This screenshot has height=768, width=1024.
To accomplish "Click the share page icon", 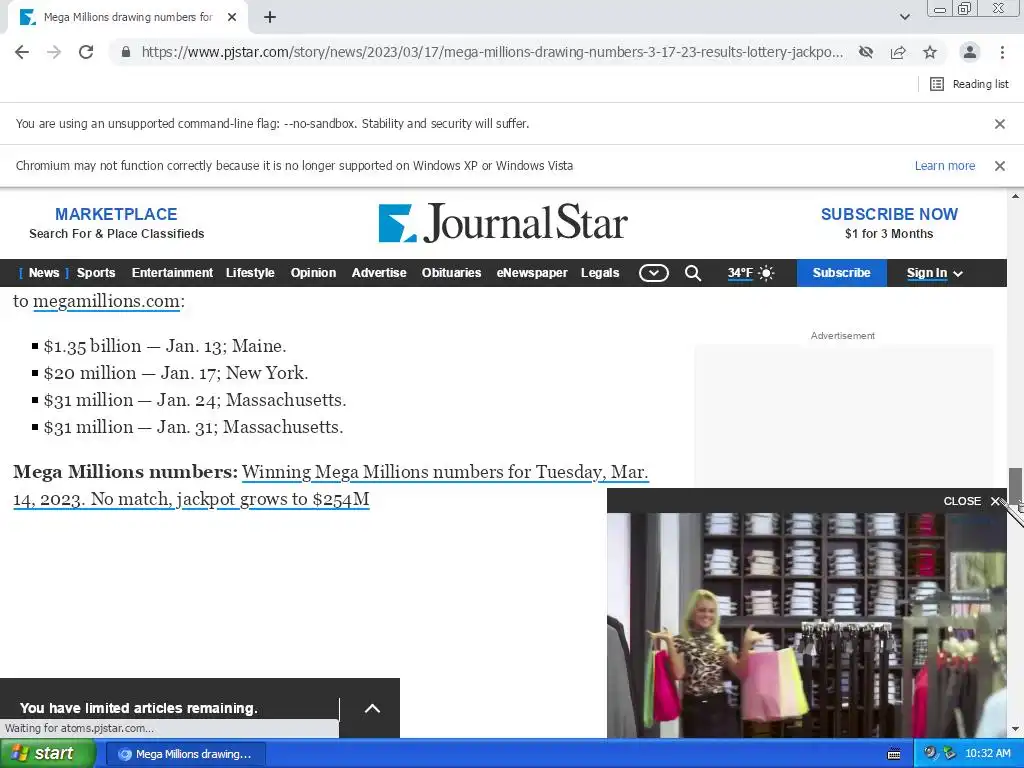I will 898,52.
